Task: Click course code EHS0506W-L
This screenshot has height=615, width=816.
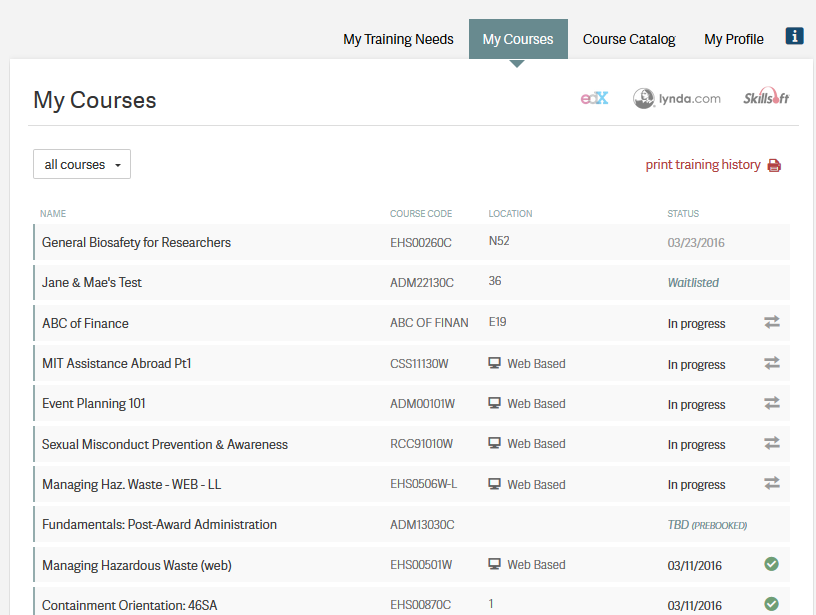Action: (x=424, y=484)
